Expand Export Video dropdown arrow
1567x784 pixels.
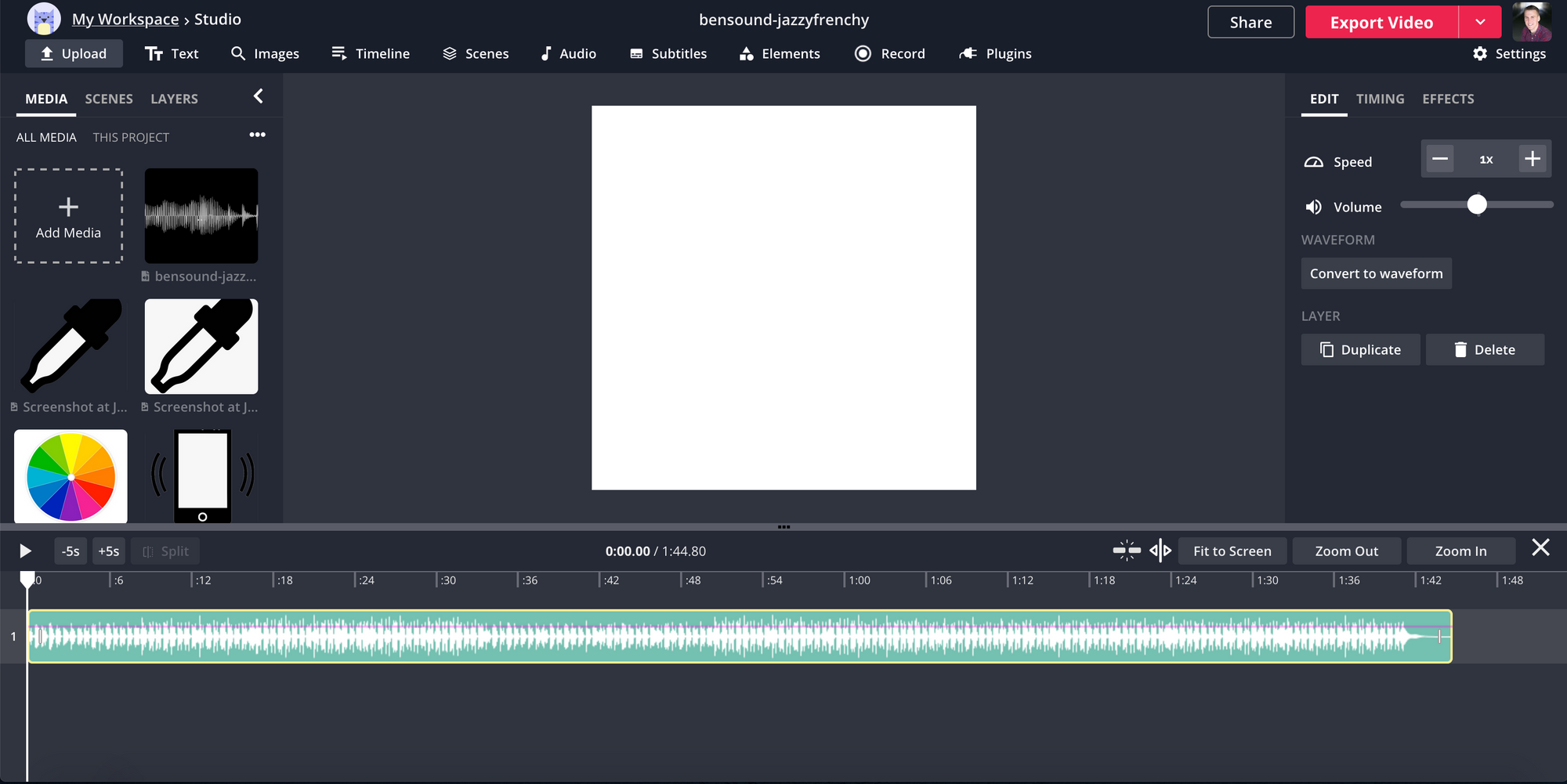1480,22
